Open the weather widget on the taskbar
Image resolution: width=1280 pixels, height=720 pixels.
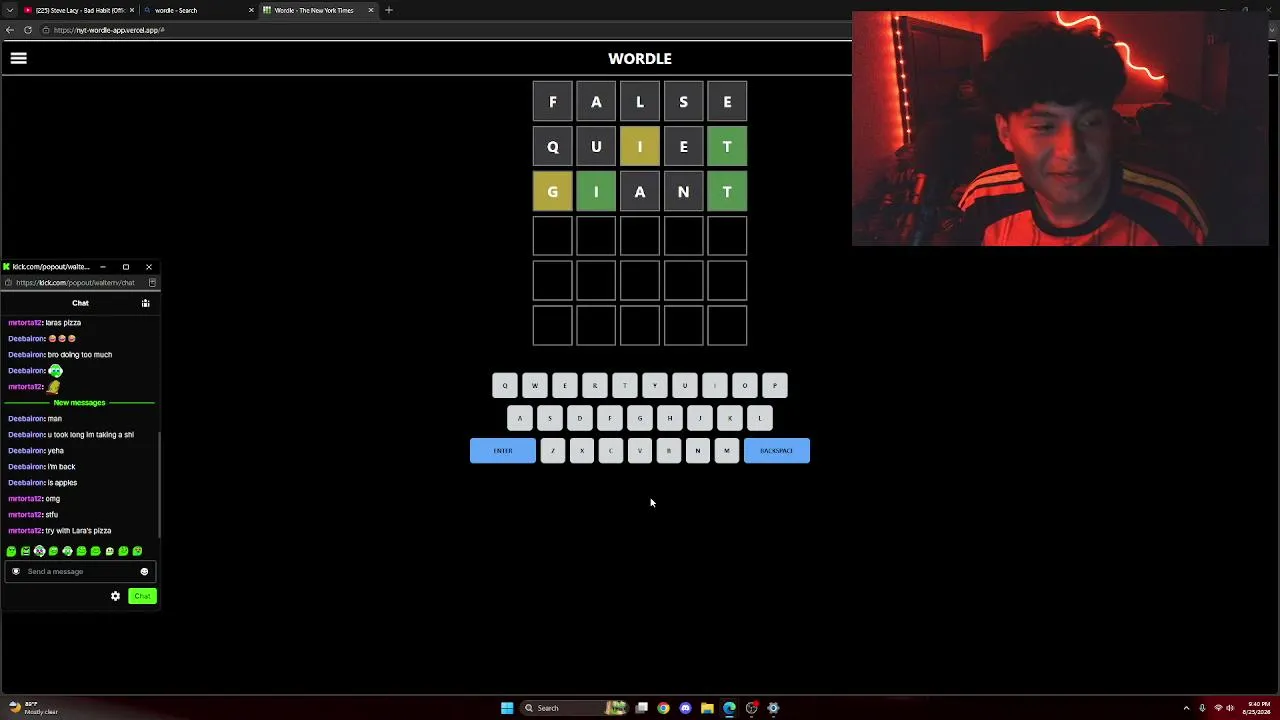point(33,708)
